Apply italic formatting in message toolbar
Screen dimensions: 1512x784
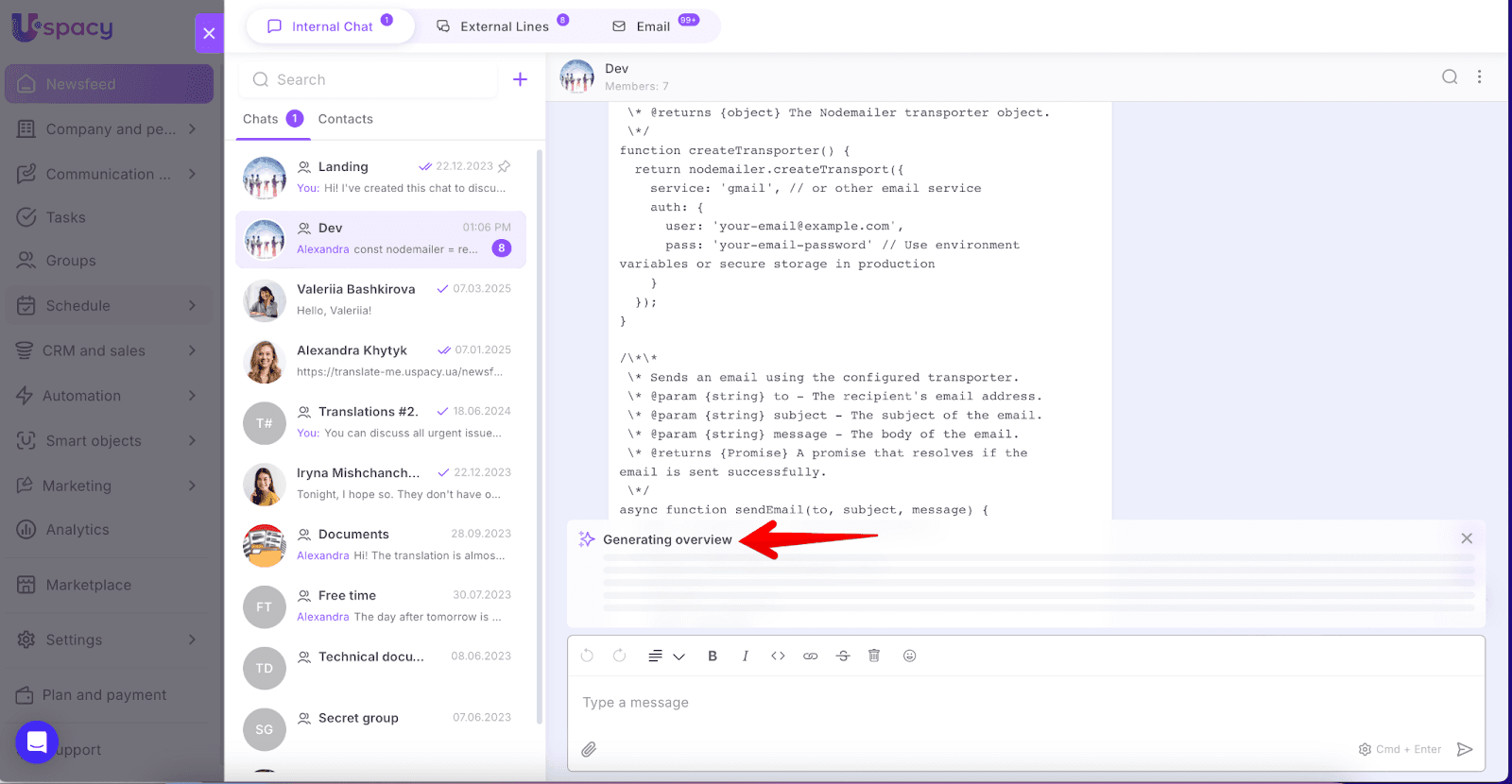click(x=746, y=656)
